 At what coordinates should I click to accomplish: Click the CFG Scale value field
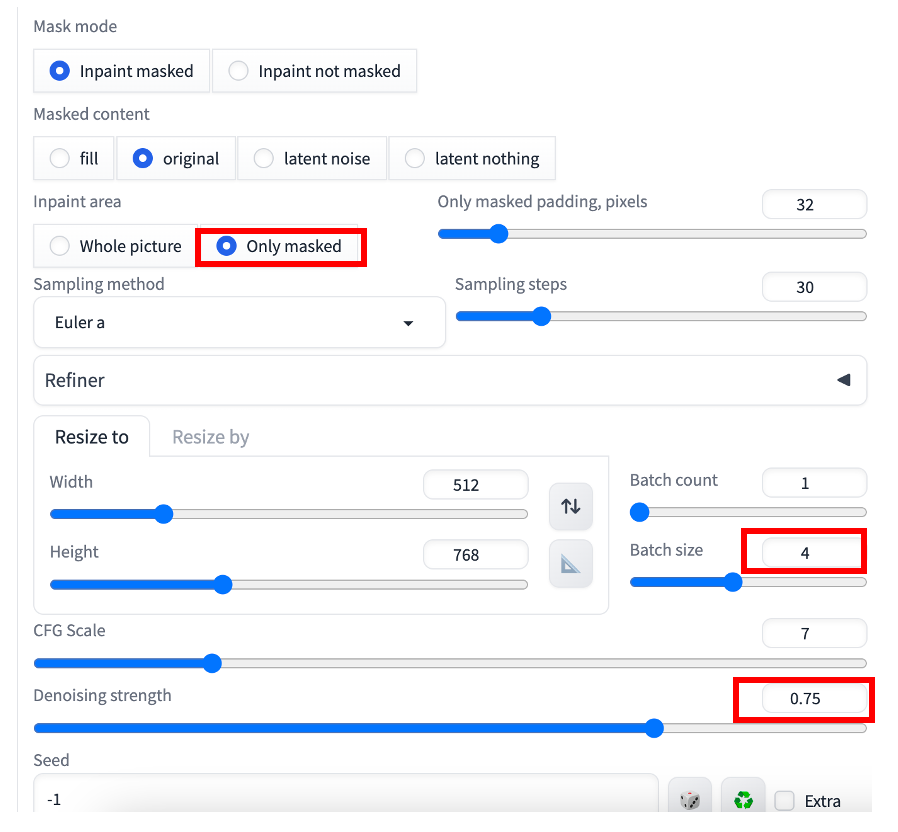[x=814, y=633]
